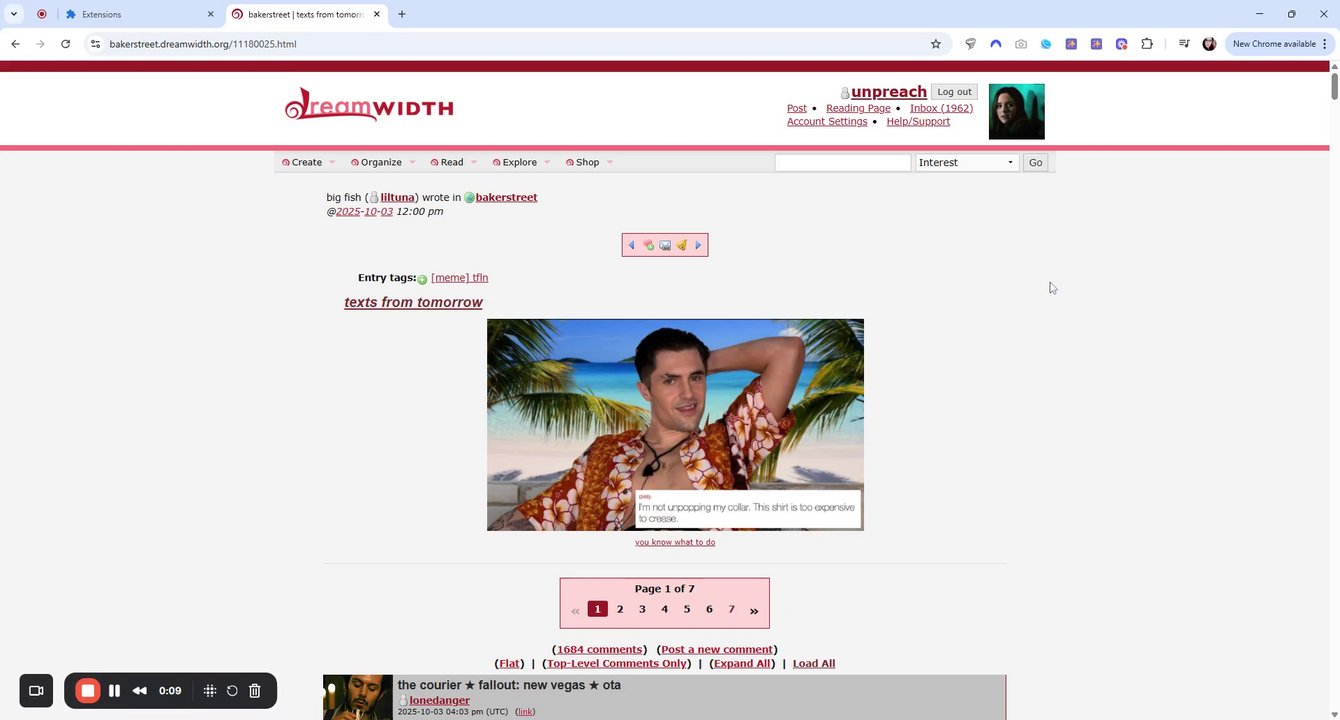Click the [meme] tfln tag link
1340x720 pixels.
[x=460, y=278]
